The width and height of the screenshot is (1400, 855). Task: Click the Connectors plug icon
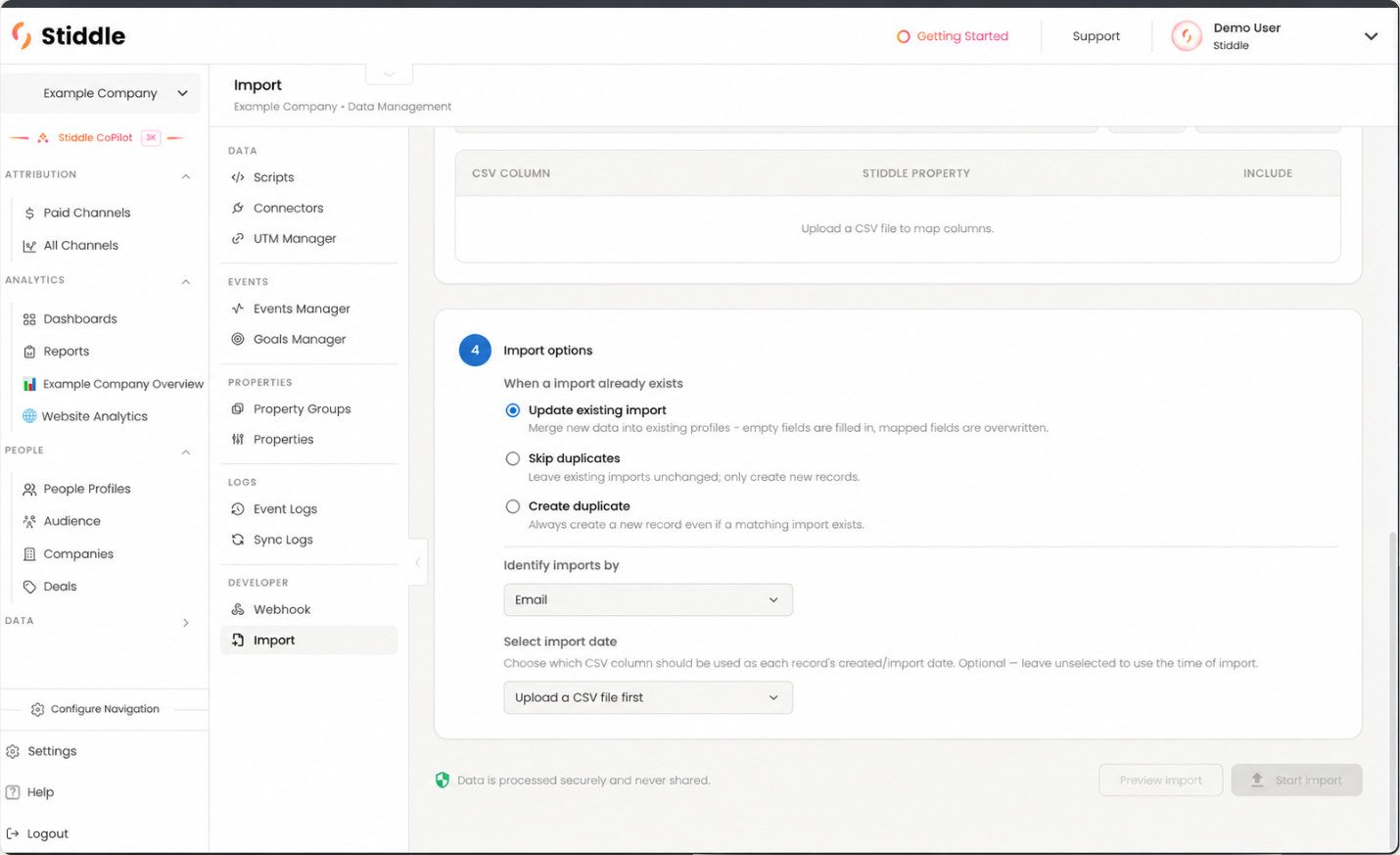coord(238,208)
